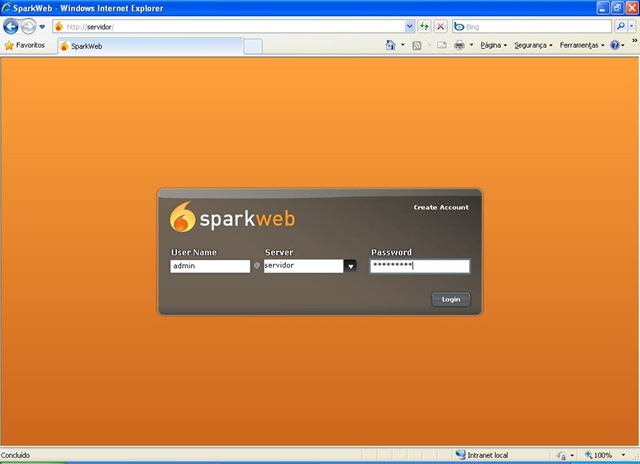Expand the printer options dropdown arrow
Image resolution: width=640 pixels, height=464 pixels.
(x=471, y=45)
